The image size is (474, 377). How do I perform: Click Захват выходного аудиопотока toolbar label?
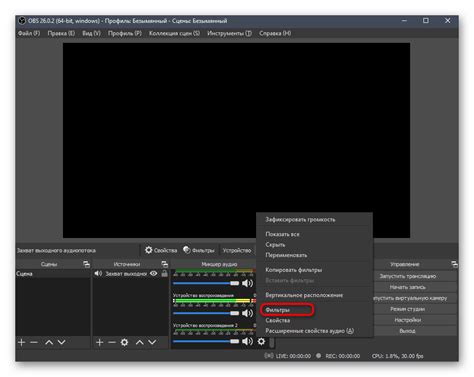click(56, 250)
